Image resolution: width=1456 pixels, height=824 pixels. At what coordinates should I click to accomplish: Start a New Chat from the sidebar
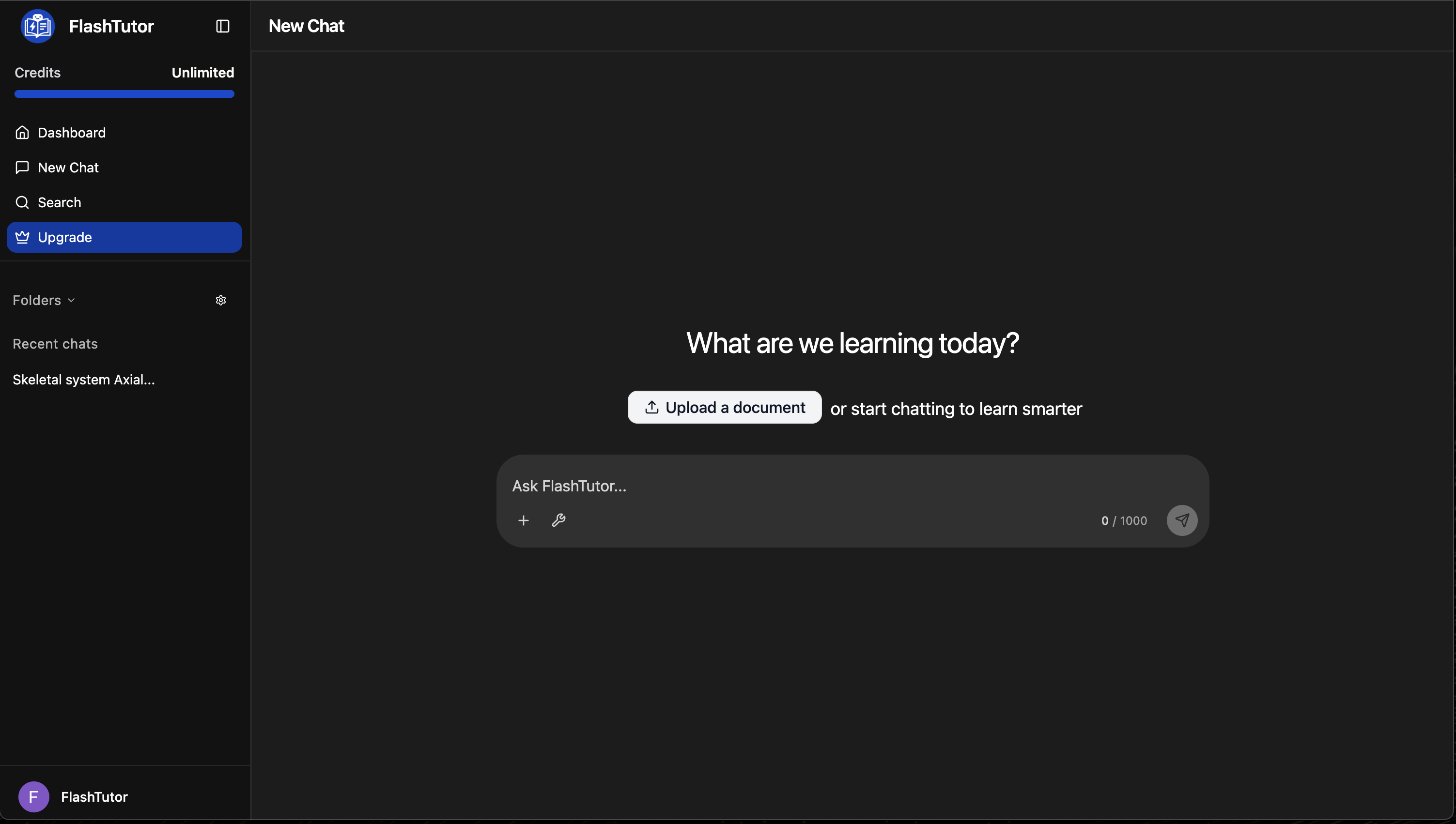tap(68, 168)
